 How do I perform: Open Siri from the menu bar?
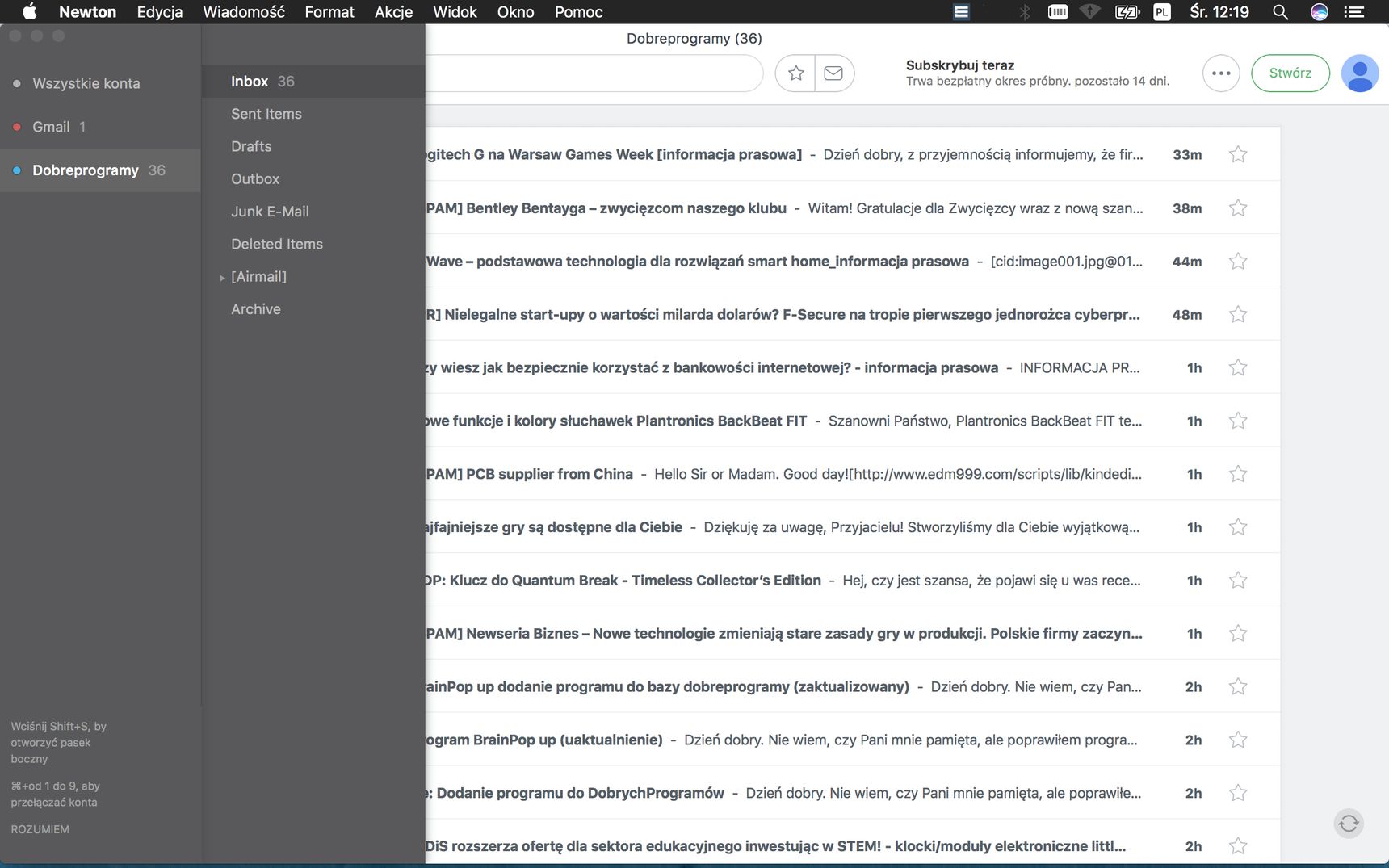click(x=1320, y=12)
